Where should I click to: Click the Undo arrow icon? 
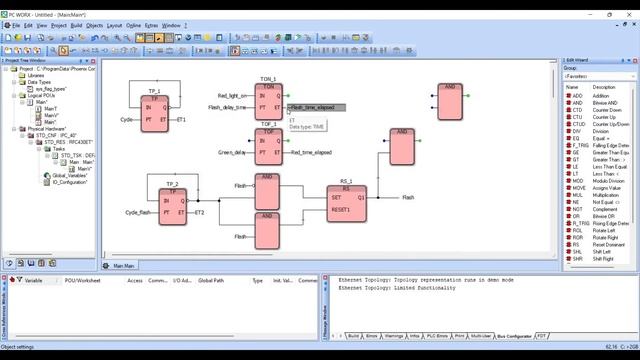click(x=94, y=38)
